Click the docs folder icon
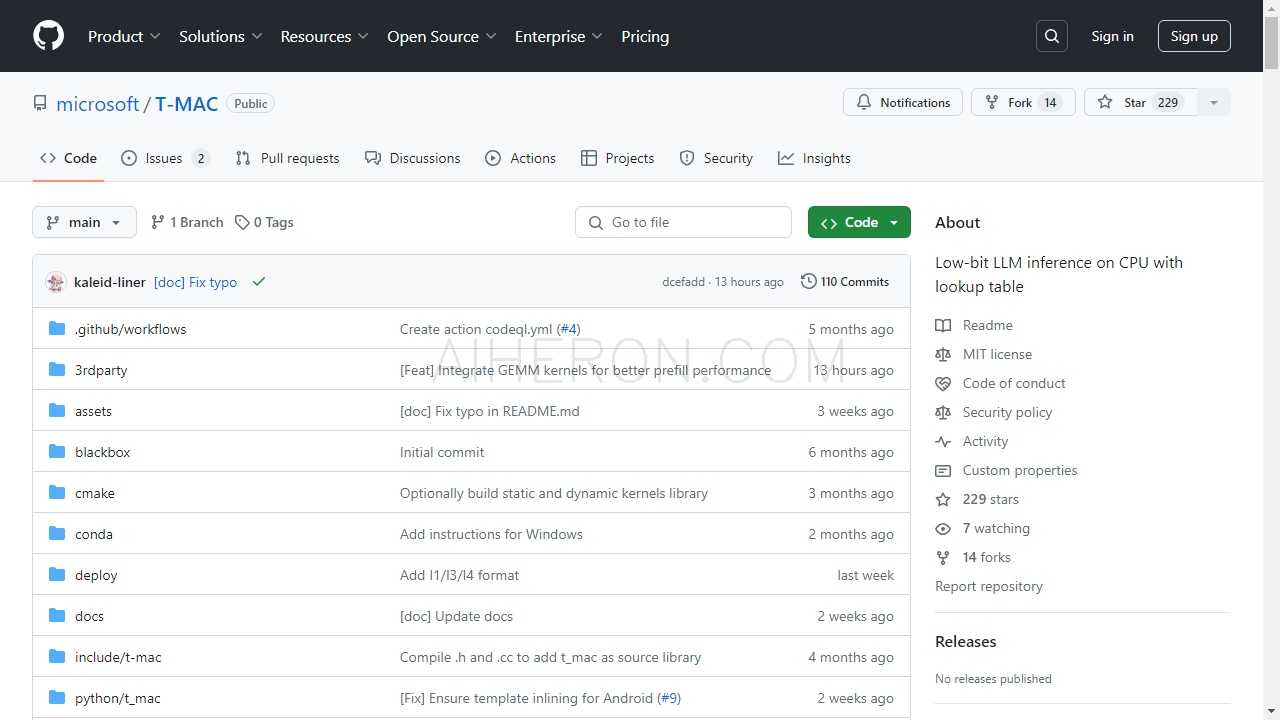 (x=57, y=616)
